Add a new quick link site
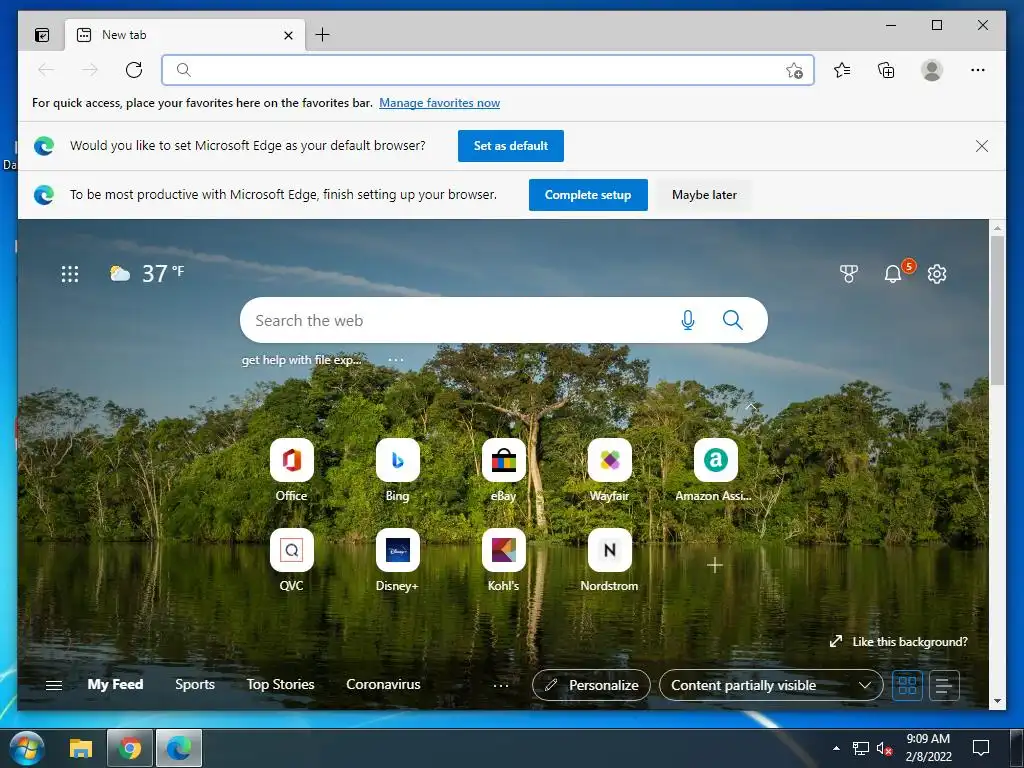1024x768 pixels. 715,565
